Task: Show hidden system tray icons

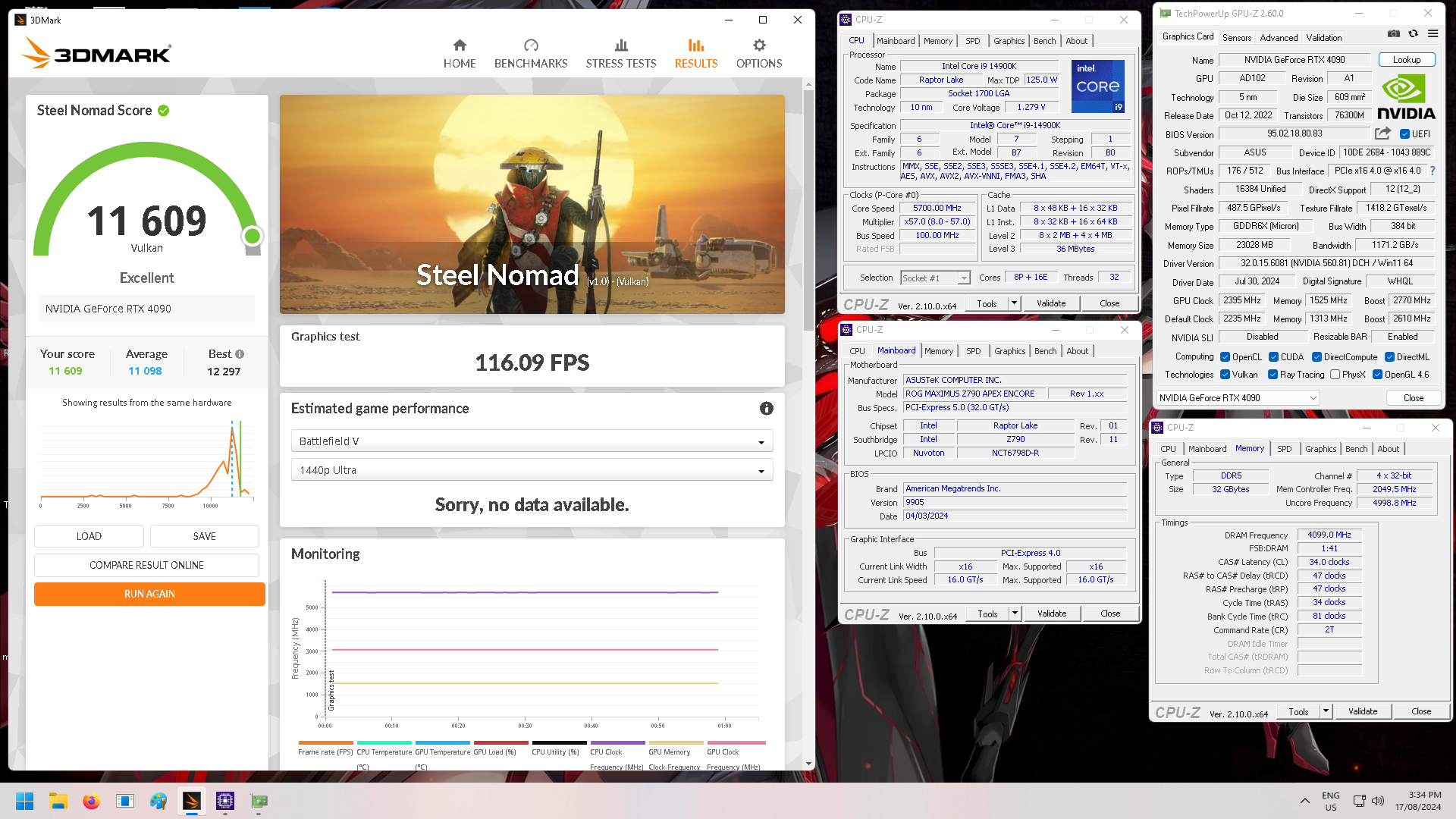Action: [x=1304, y=801]
